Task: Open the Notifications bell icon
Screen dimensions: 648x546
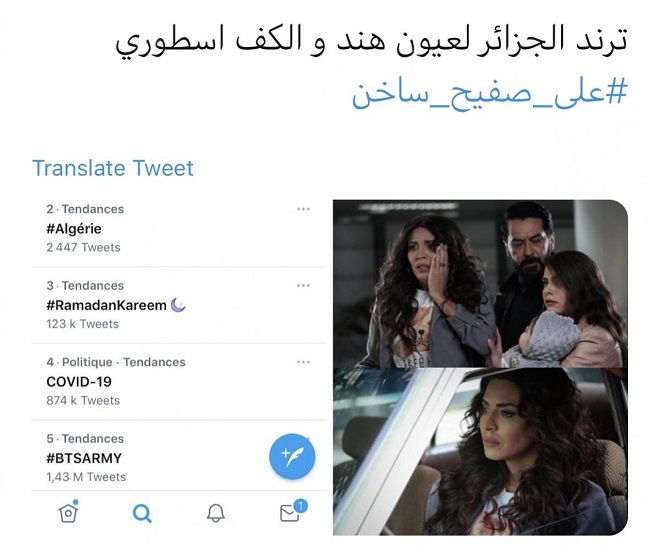Action: (x=216, y=513)
